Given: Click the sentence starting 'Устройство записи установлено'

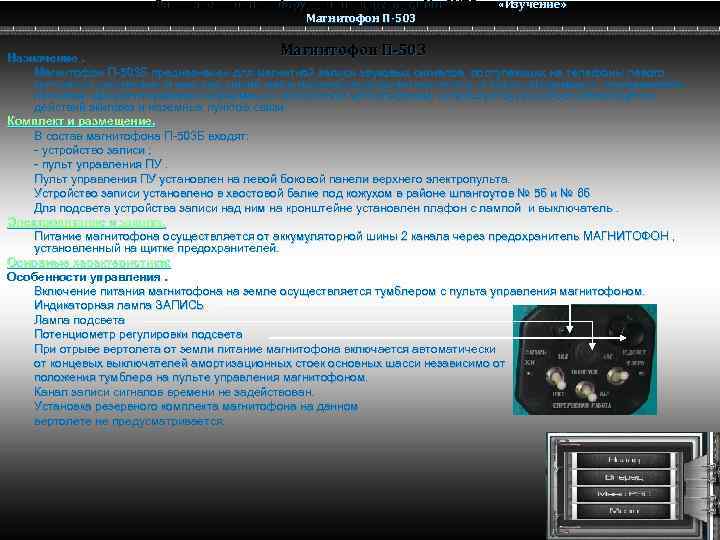Looking at the screenshot, I should pos(313,193).
